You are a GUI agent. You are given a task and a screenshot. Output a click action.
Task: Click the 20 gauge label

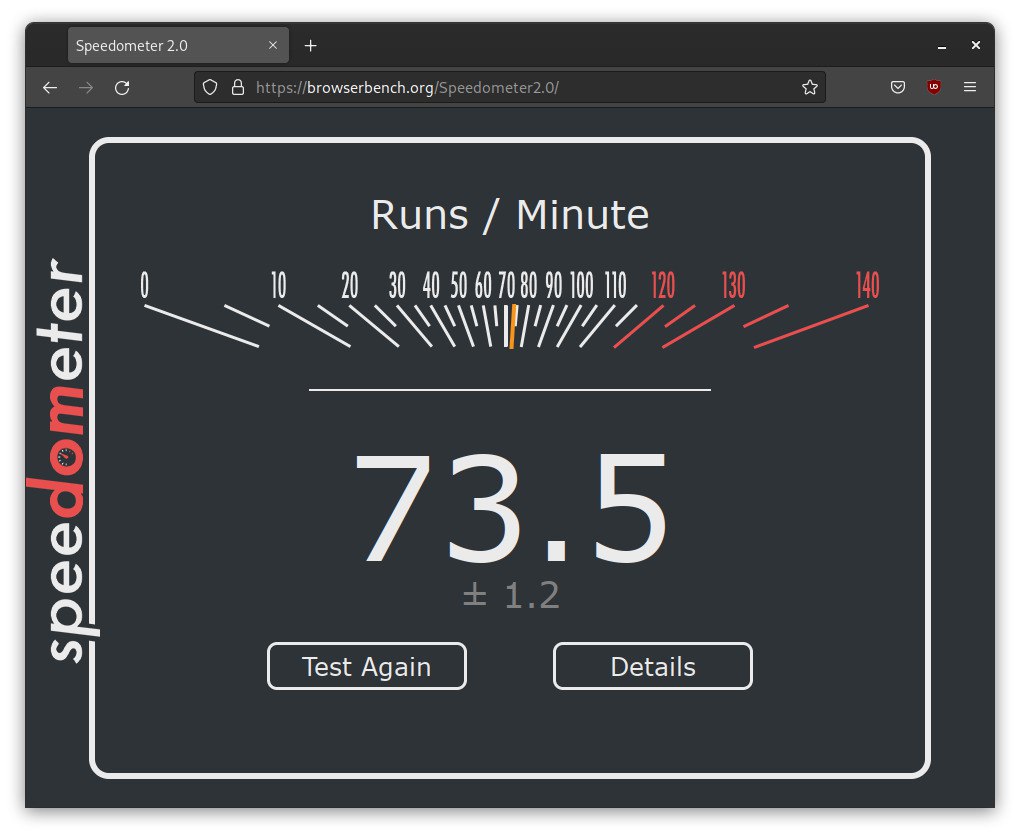click(350, 285)
